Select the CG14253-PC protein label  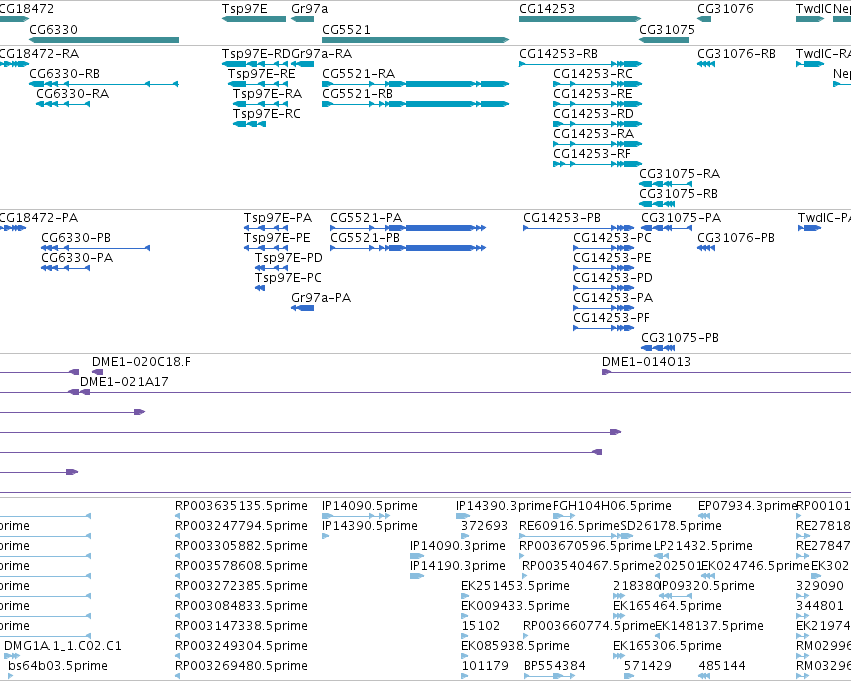[x=612, y=238]
